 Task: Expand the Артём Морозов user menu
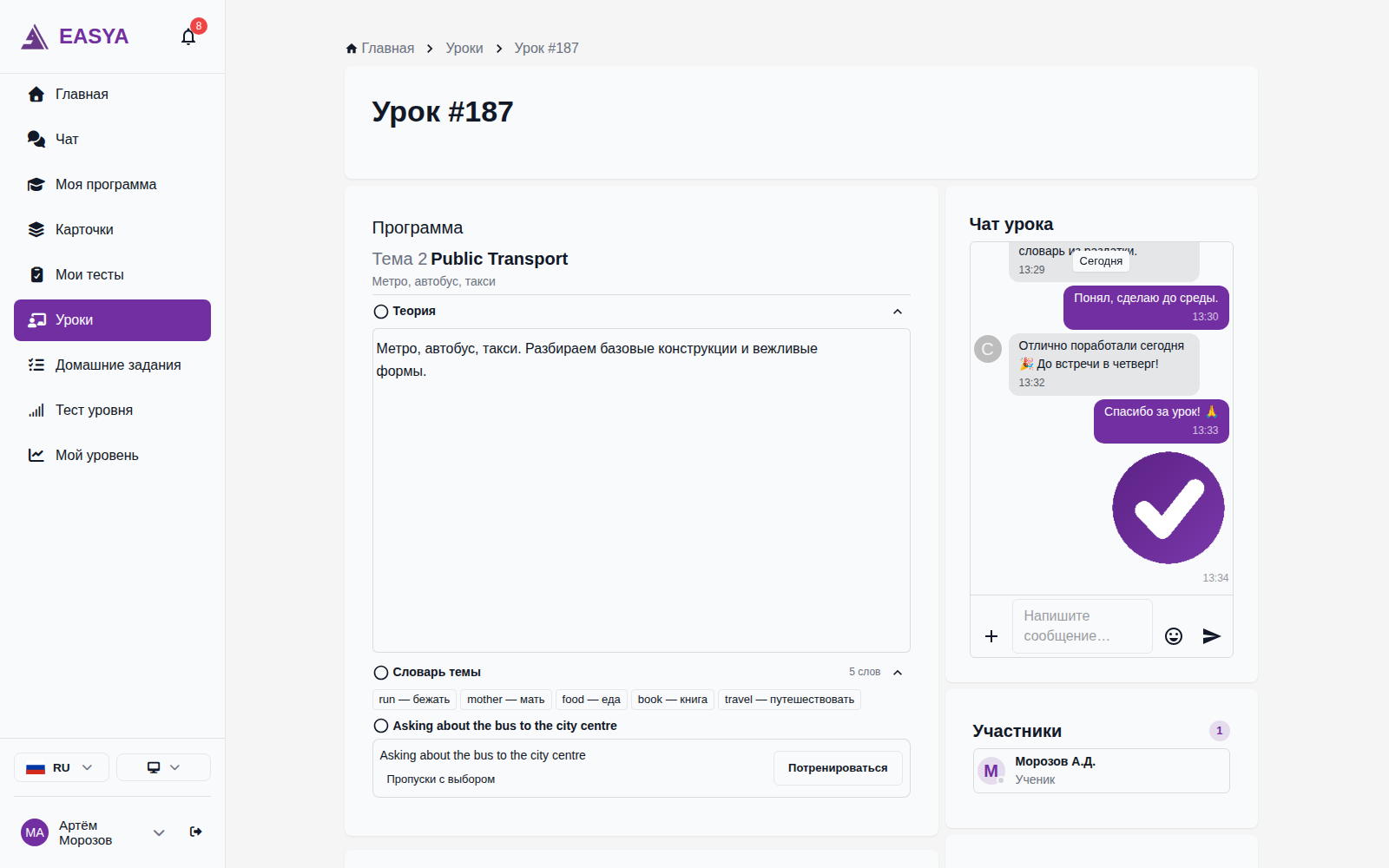pos(159,832)
